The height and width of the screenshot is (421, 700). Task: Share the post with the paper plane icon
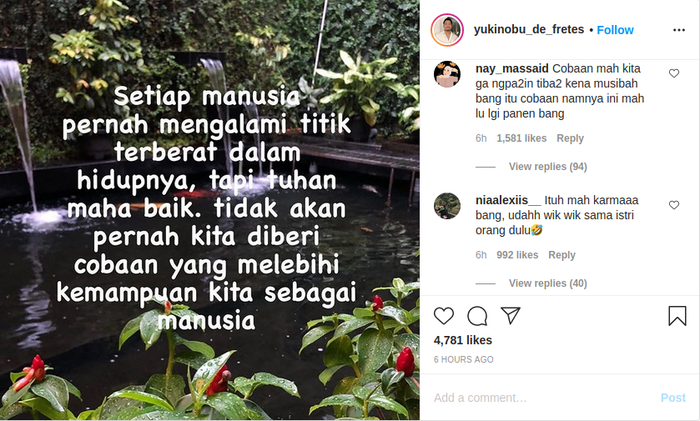point(510,315)
